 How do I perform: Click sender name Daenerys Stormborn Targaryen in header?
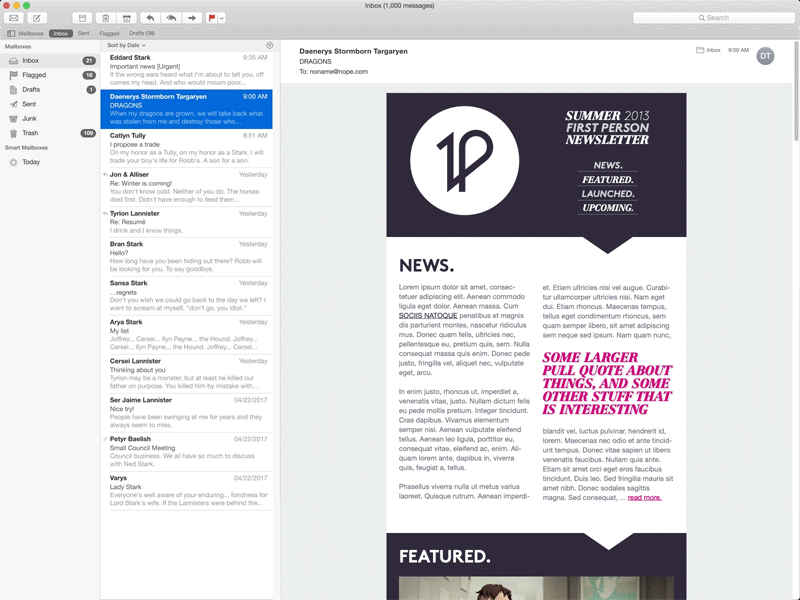353,51
